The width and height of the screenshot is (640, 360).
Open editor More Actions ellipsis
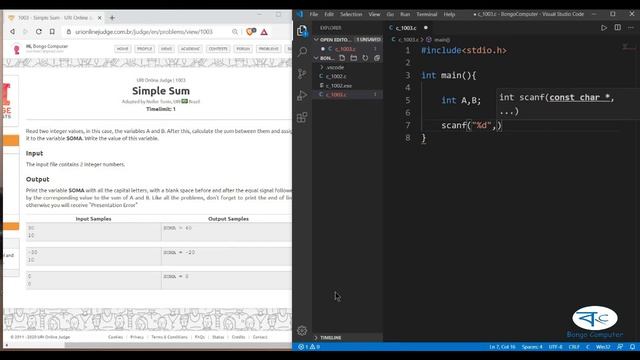(631, 28)
